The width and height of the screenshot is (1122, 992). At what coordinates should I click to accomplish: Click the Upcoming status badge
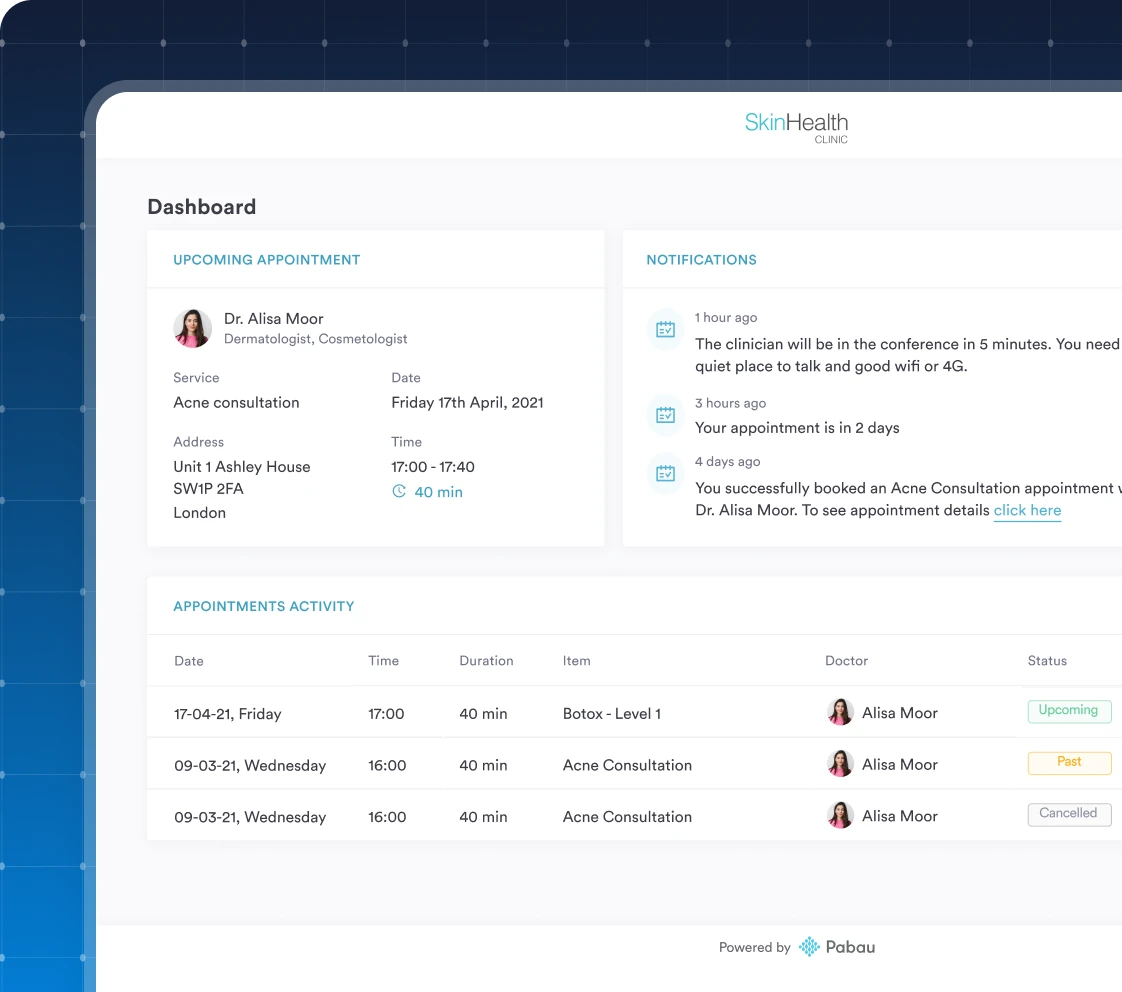click(1068, 711)
